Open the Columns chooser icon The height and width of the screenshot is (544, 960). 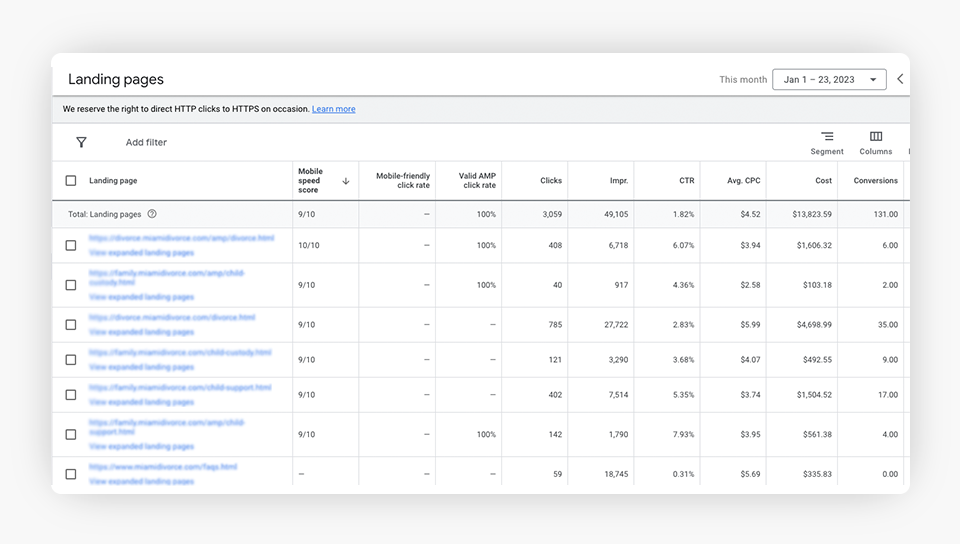coord(876,137)
